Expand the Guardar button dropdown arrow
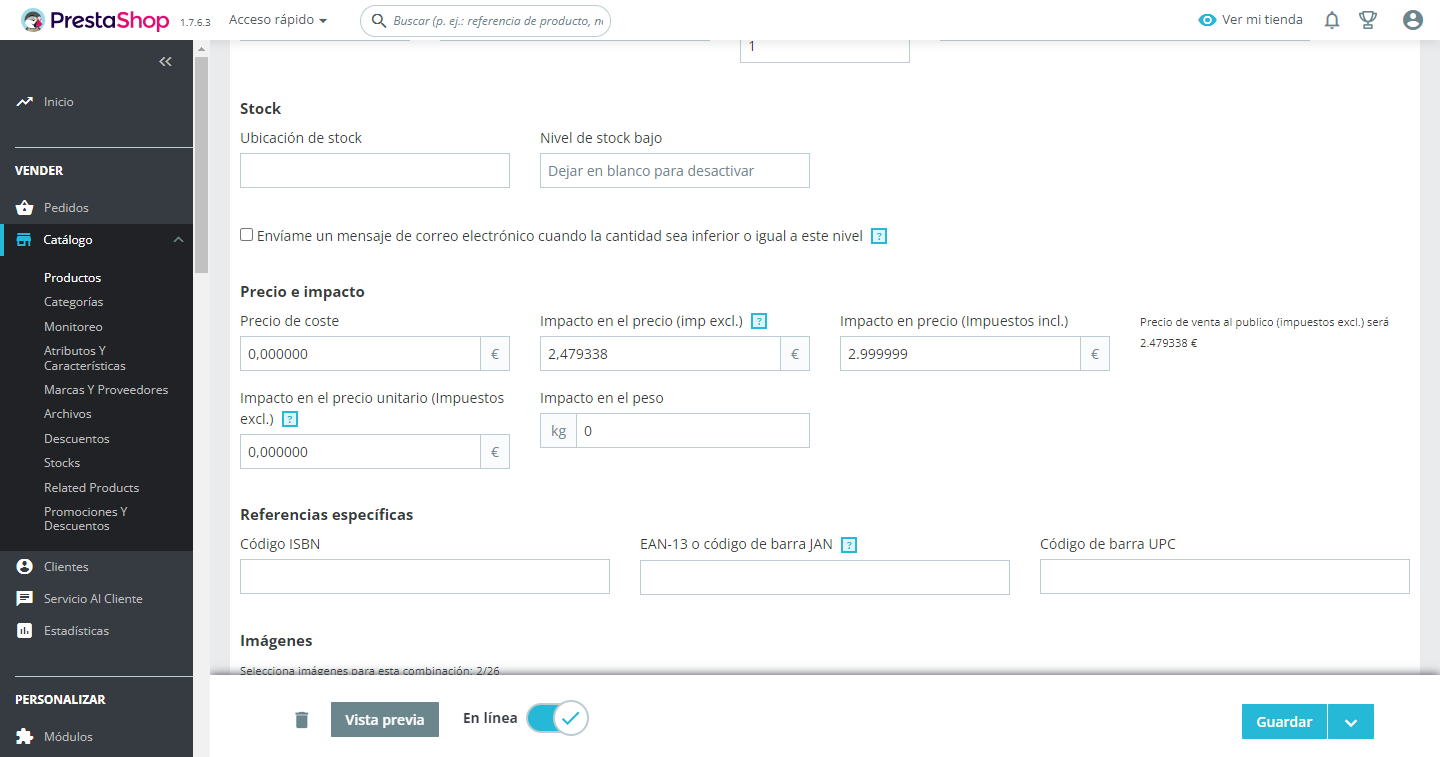 (1351, 722)
